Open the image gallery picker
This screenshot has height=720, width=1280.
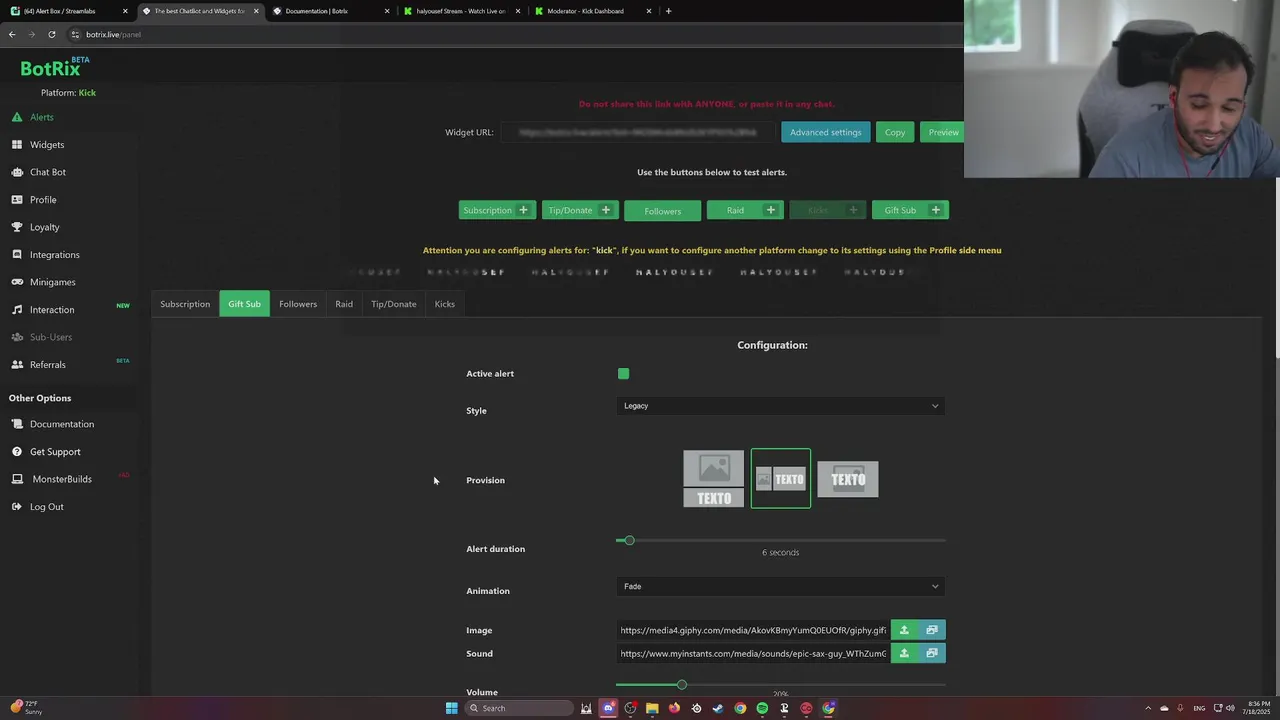tap(932, 630)
